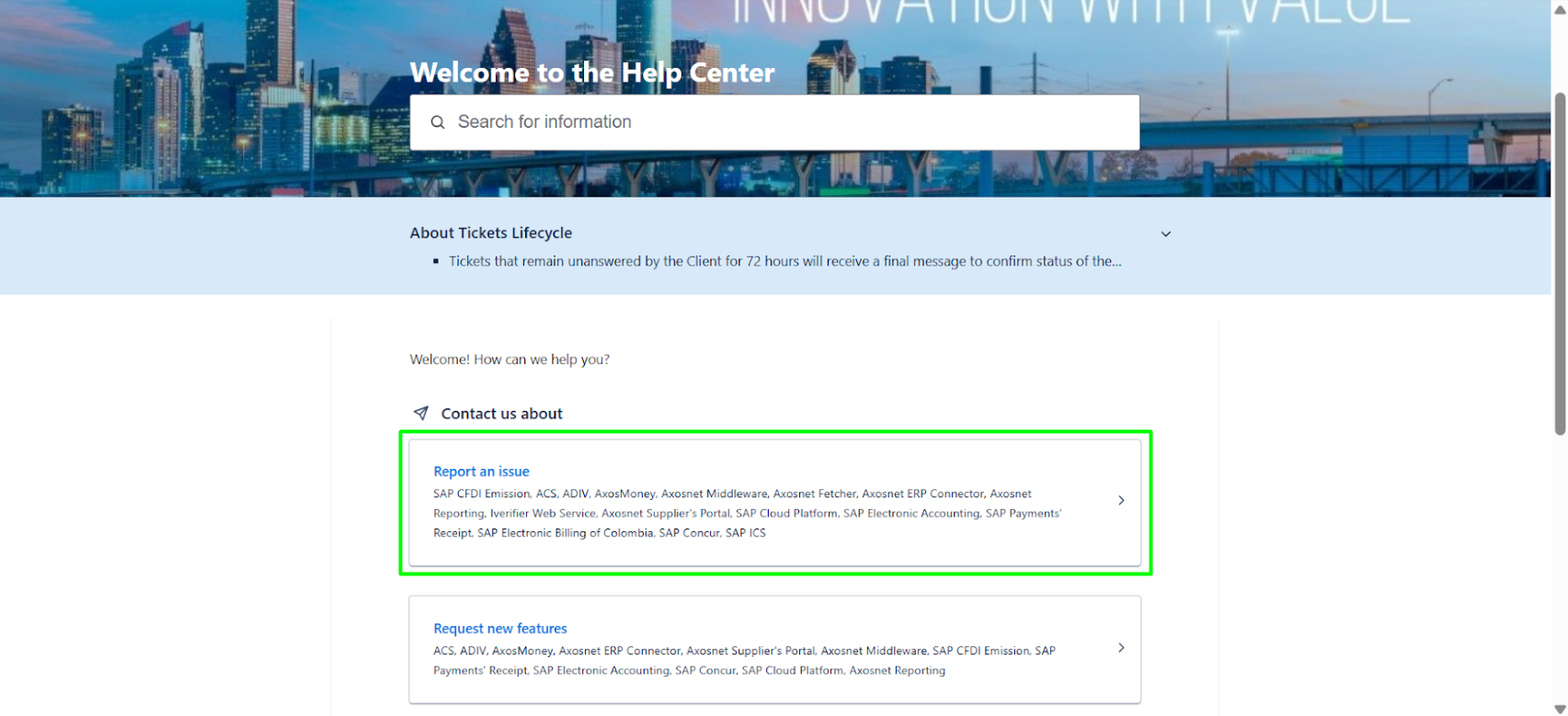Click the arrow on Request new features card
Screen dimensions: 1568x716
point(1120,648)
